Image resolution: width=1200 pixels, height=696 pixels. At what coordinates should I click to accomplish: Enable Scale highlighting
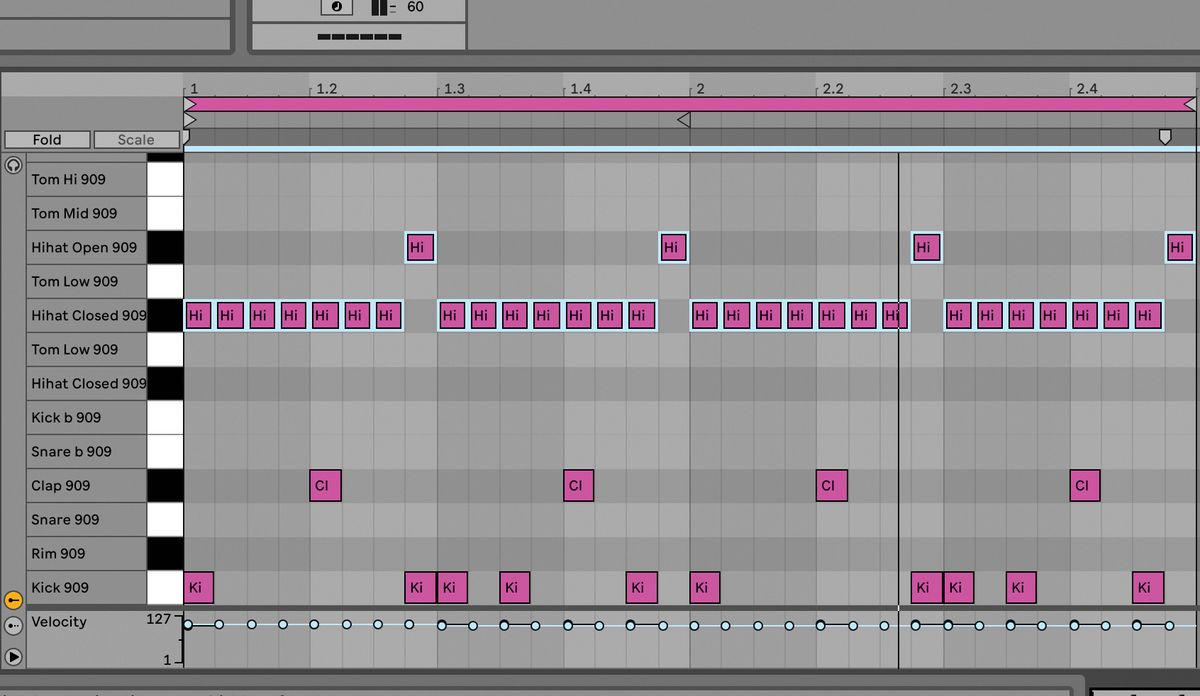135,139
